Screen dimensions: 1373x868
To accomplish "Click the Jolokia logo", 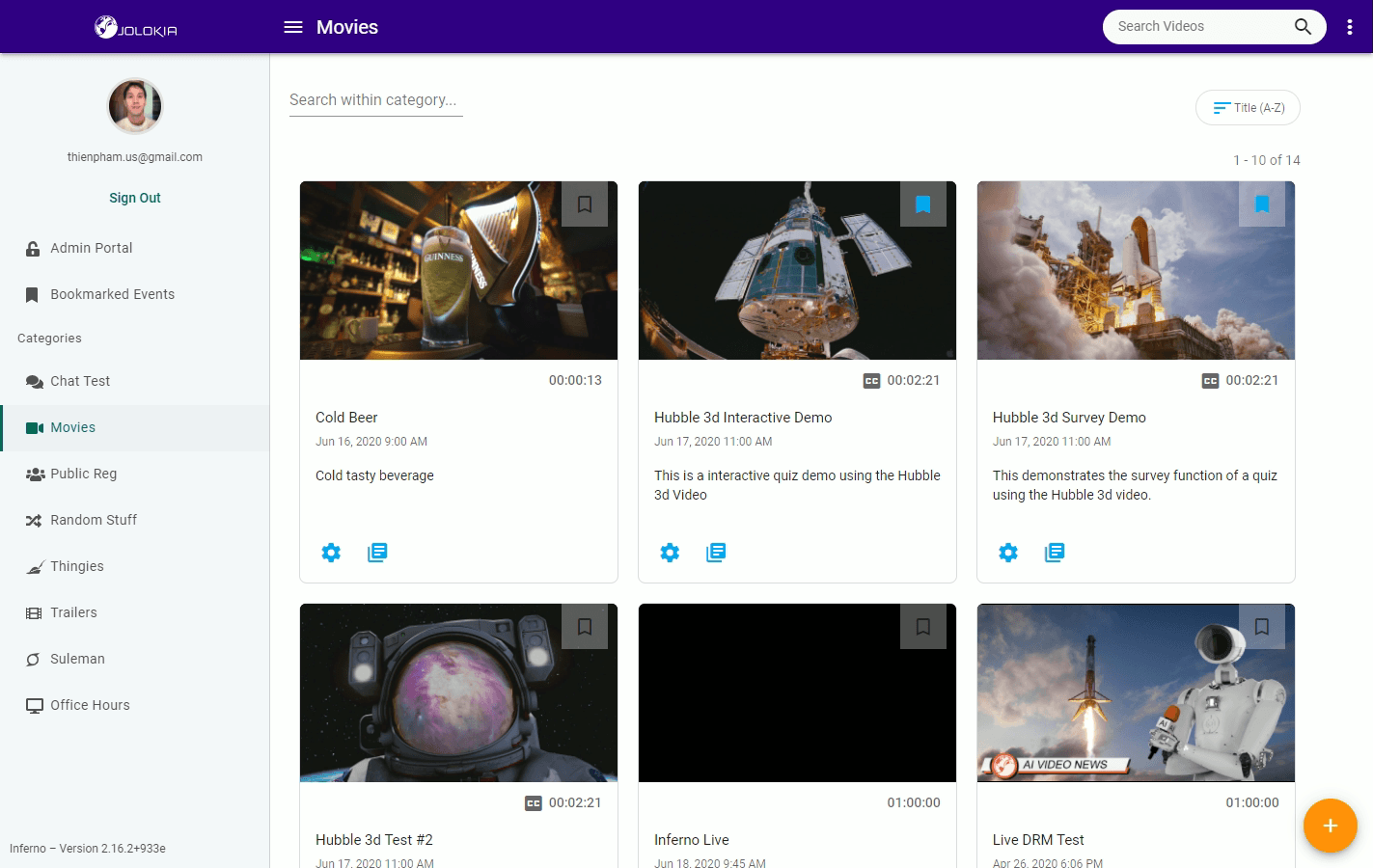I will tap(135, 27).
